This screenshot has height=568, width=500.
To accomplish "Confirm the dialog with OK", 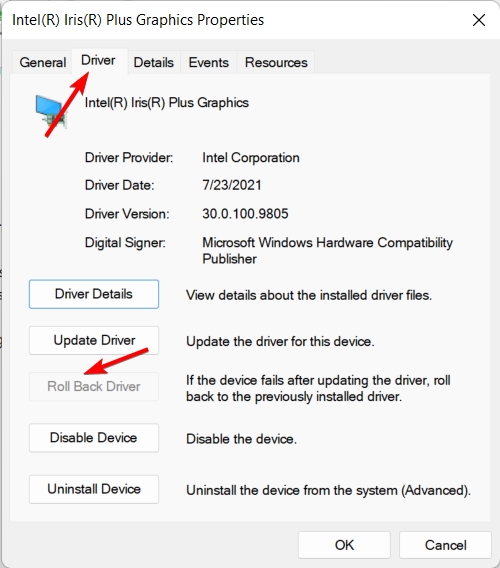I will pos(344,545).
